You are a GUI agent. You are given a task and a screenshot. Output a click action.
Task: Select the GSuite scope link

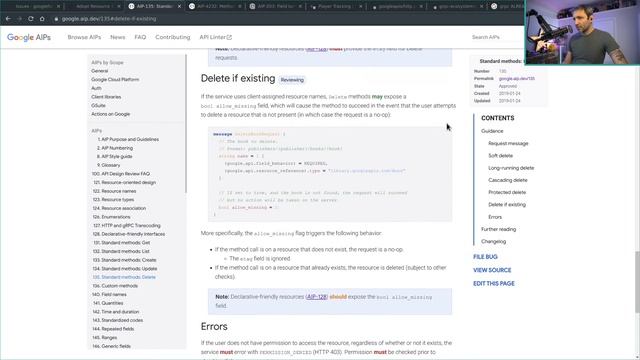98,105
